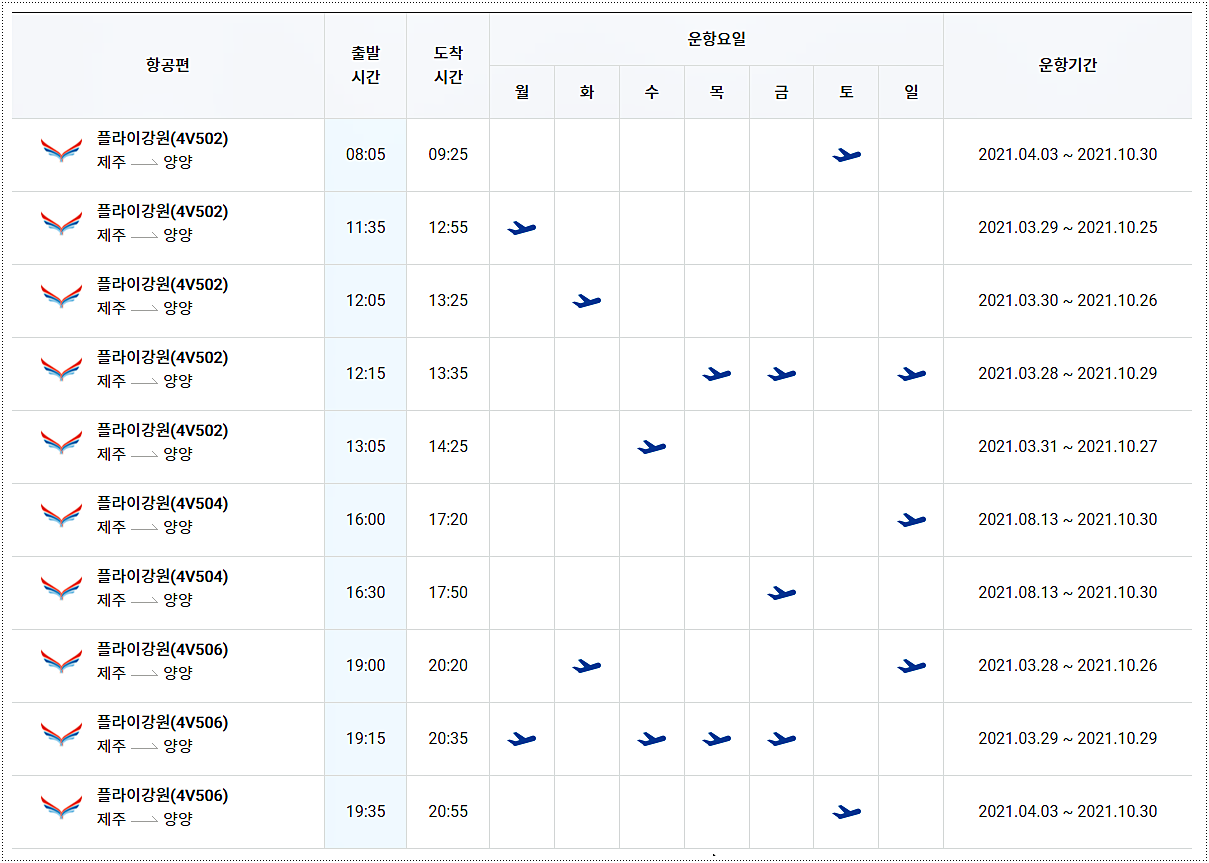Click the 화 day header
This screenshot has width=1209, height=863.
pyautogui.click(x=587, y=92)
